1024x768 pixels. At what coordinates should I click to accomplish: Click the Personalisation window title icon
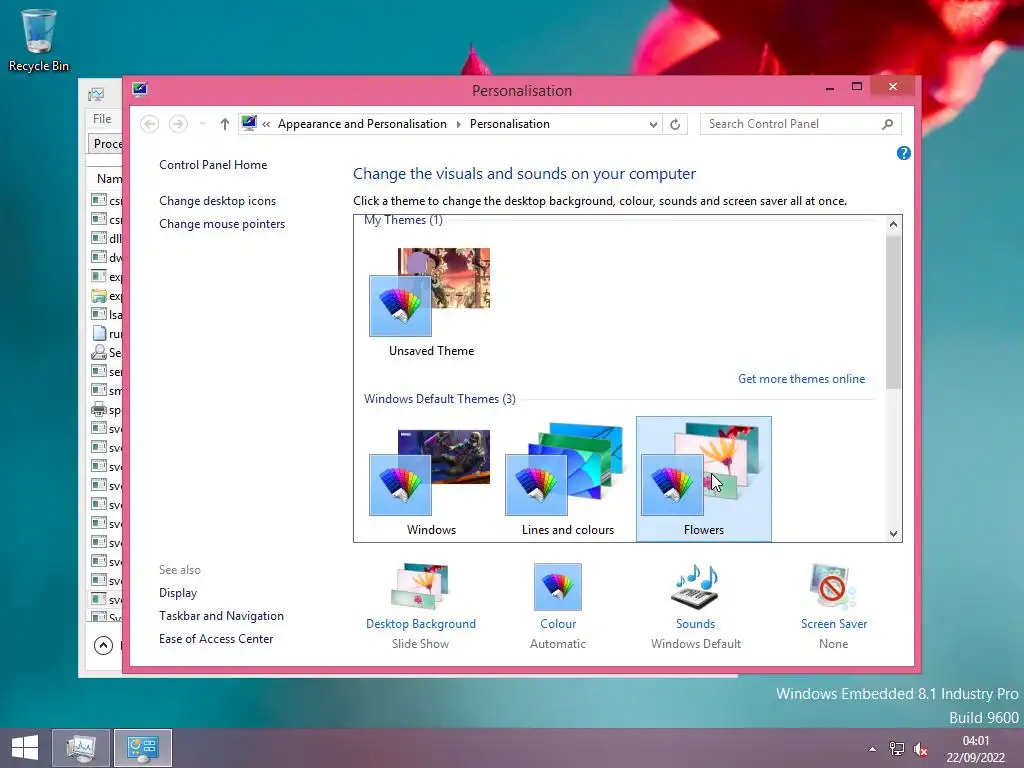(140, 89)
